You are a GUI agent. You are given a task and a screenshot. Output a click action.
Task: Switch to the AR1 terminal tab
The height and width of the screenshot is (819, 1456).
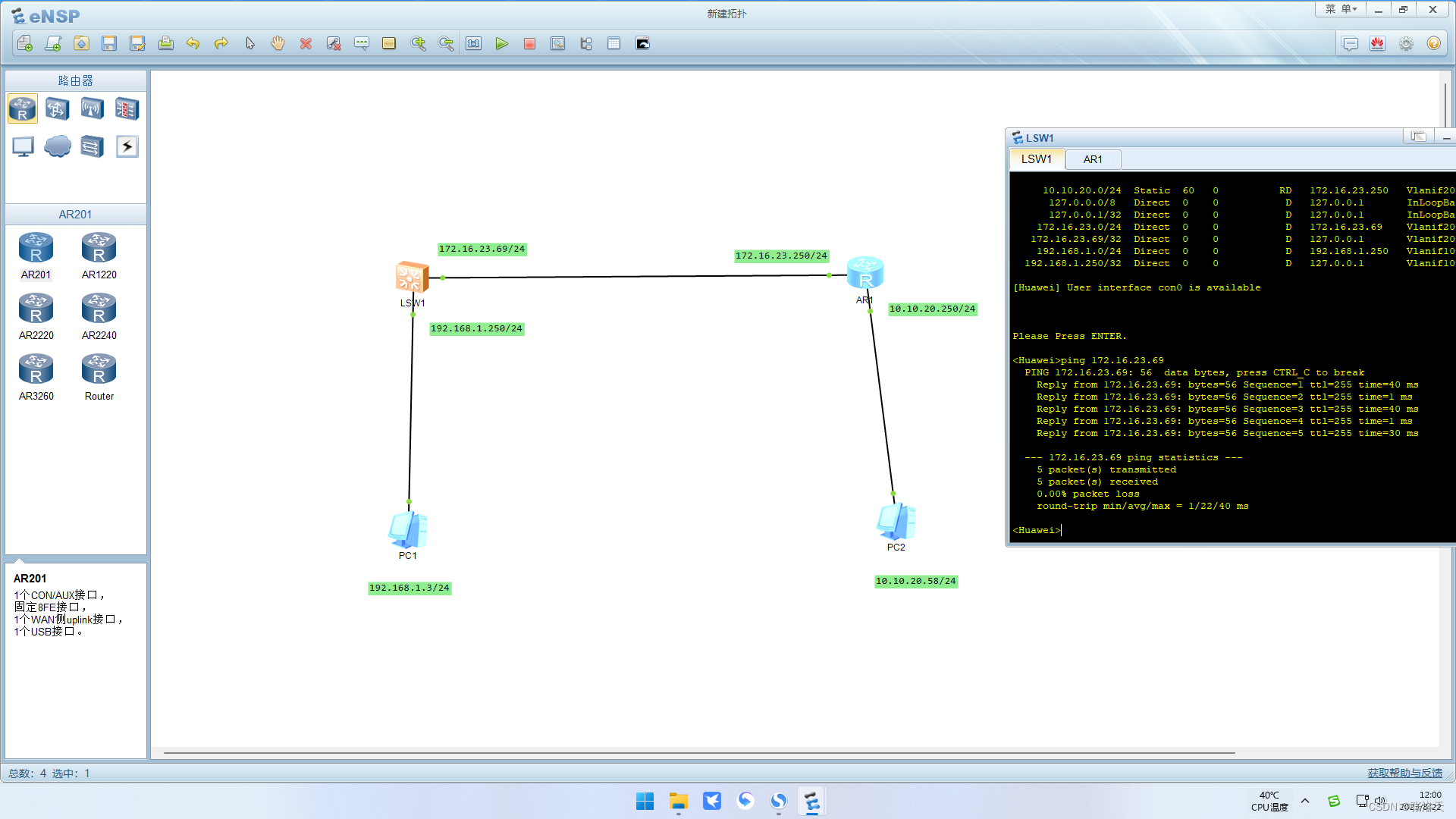pyautogui.click(x=1093, y=159)
